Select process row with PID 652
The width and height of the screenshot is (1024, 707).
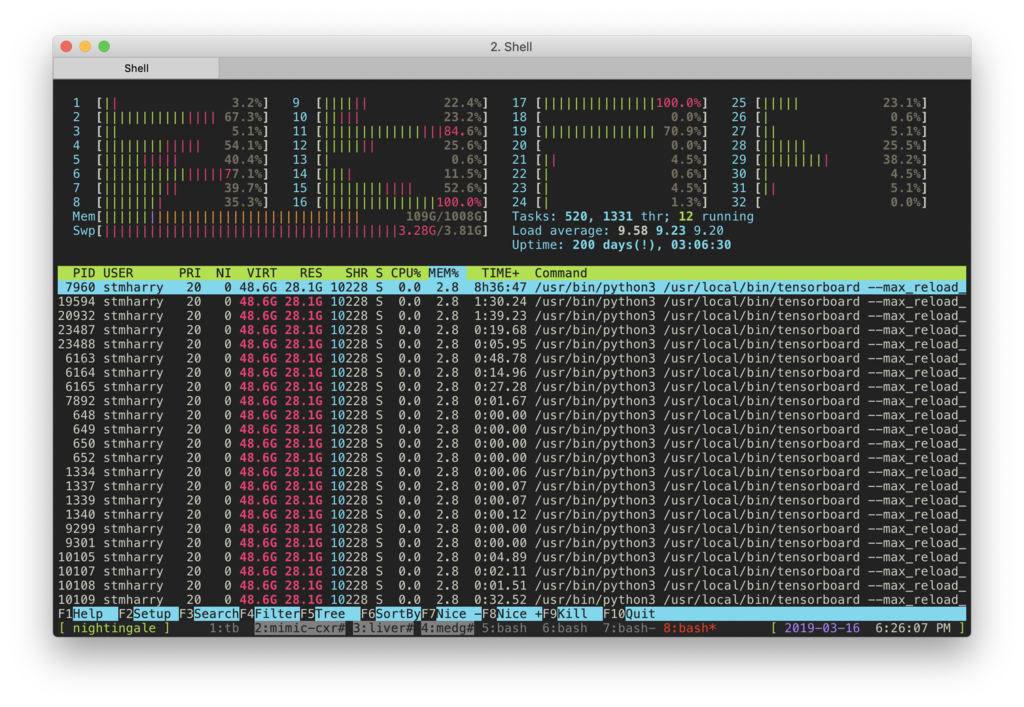point(511,458)
